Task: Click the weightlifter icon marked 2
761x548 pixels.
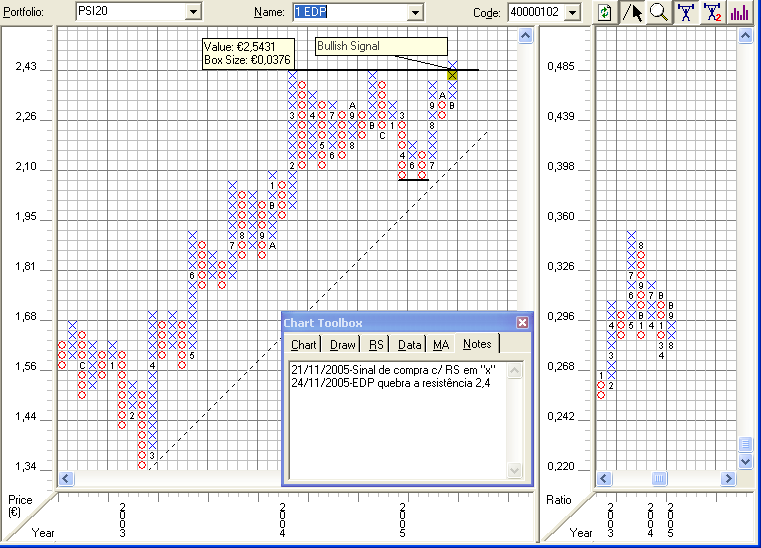Action: [x=712, y=12]
